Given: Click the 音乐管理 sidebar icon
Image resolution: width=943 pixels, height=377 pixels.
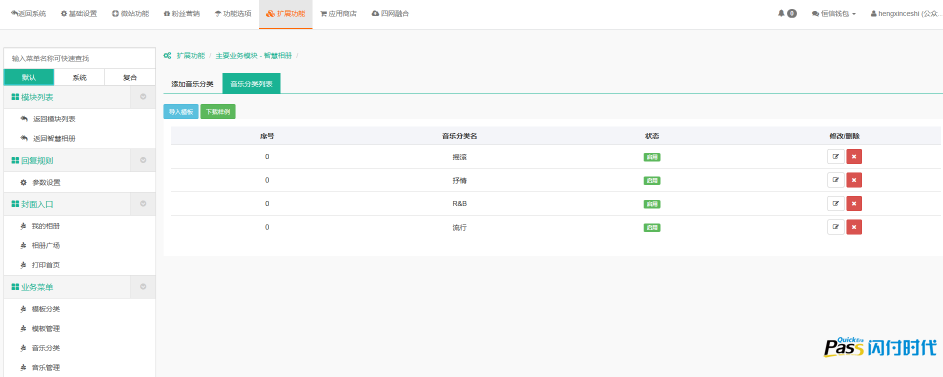Looking at the screenshot, I should [x=24, y=367].
